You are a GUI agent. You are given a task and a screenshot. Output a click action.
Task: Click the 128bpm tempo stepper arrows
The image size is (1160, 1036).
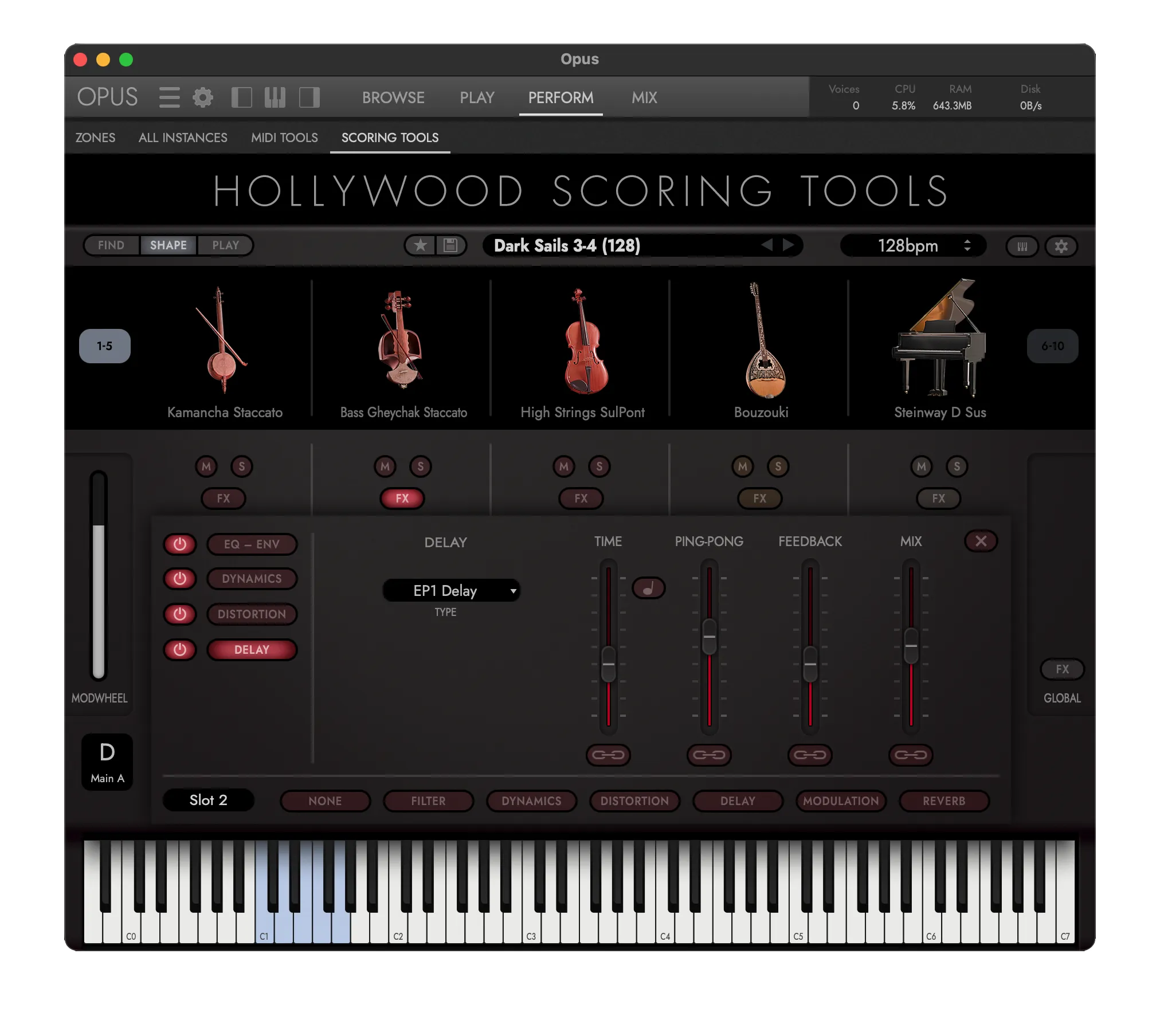pos(967,245)
